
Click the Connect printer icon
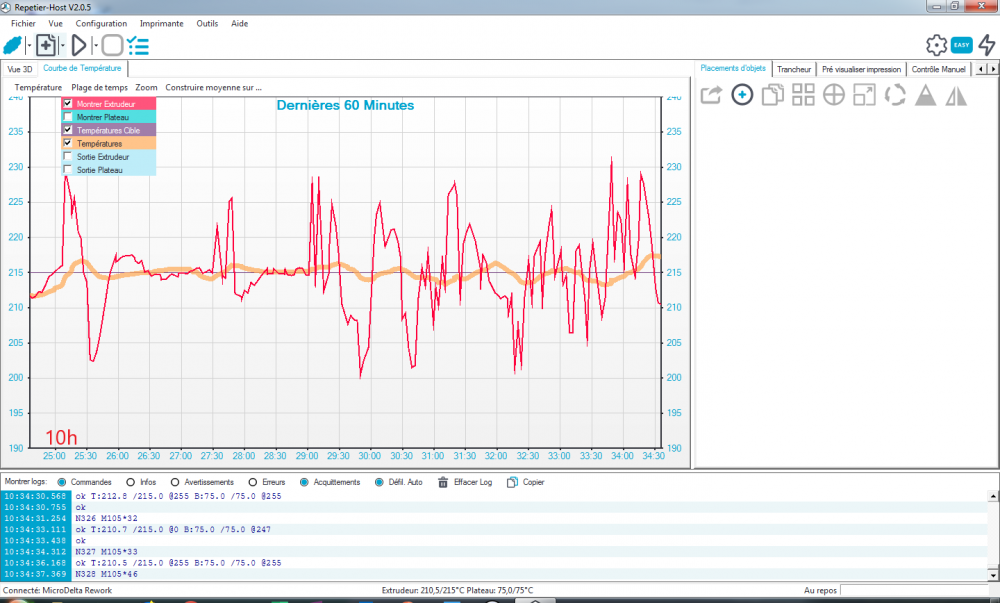pyautogui.click(x=13, y=45)
